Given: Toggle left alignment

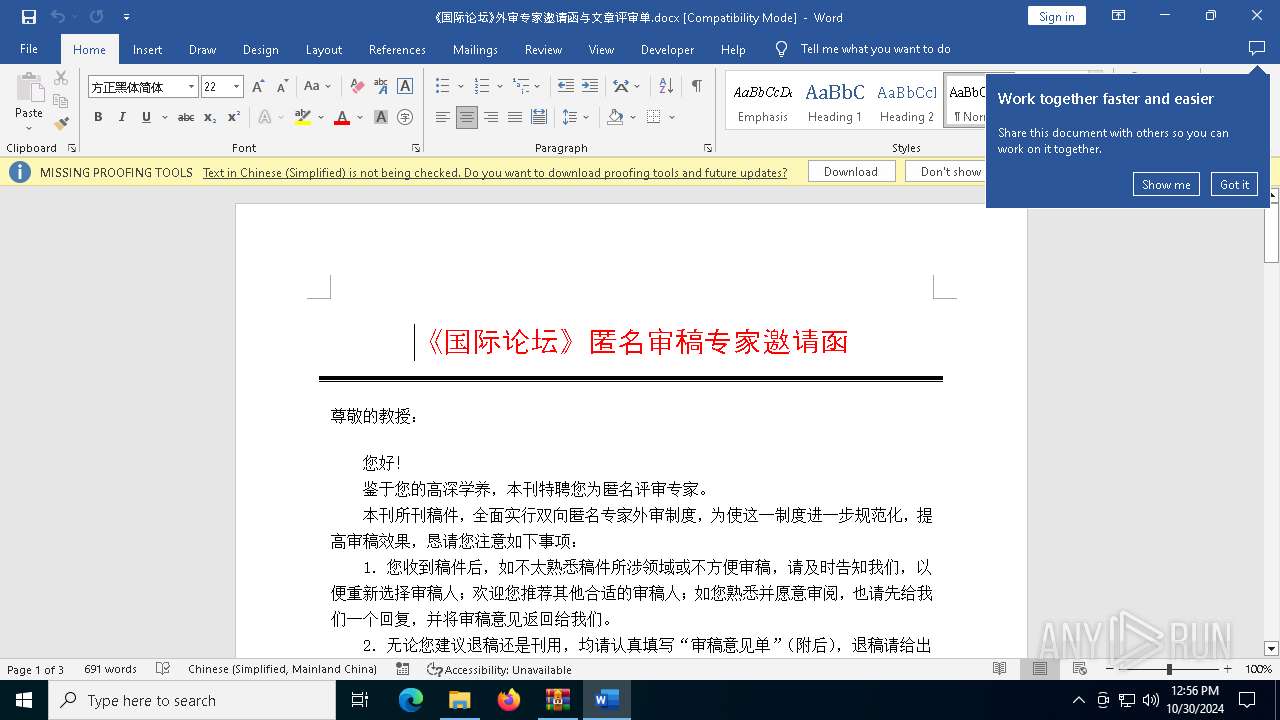Looking at the screenshot, I should (x=443, y=117).
